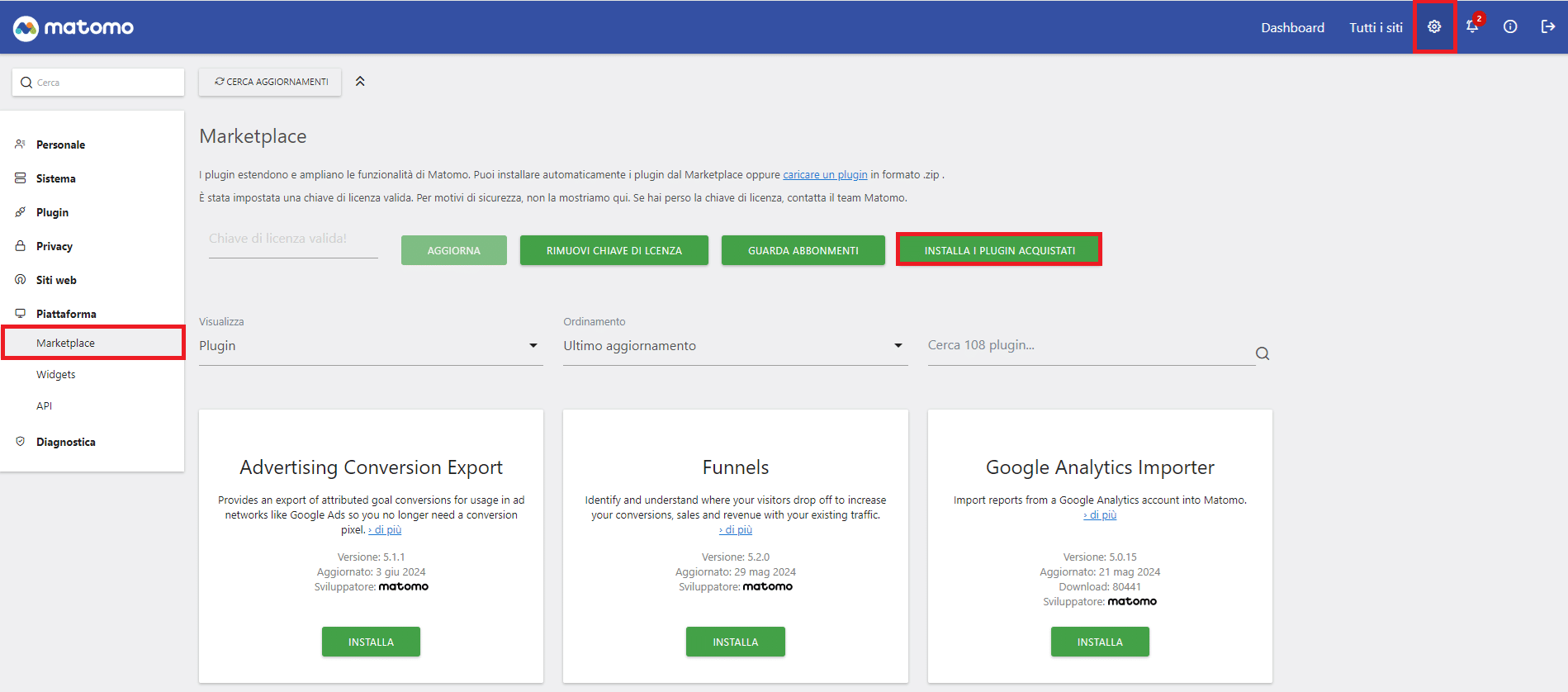Click the Guarda abbonmenti button

click(803, 250)
